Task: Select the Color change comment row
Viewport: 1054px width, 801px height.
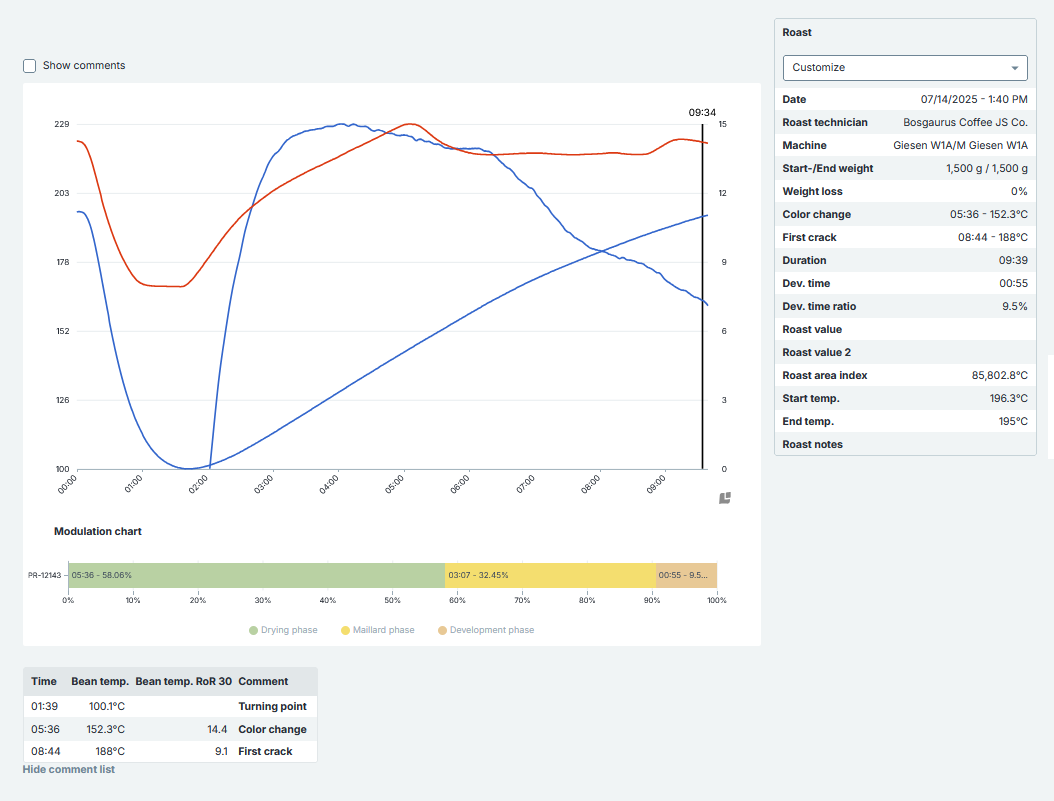Action: coord(170,729)
